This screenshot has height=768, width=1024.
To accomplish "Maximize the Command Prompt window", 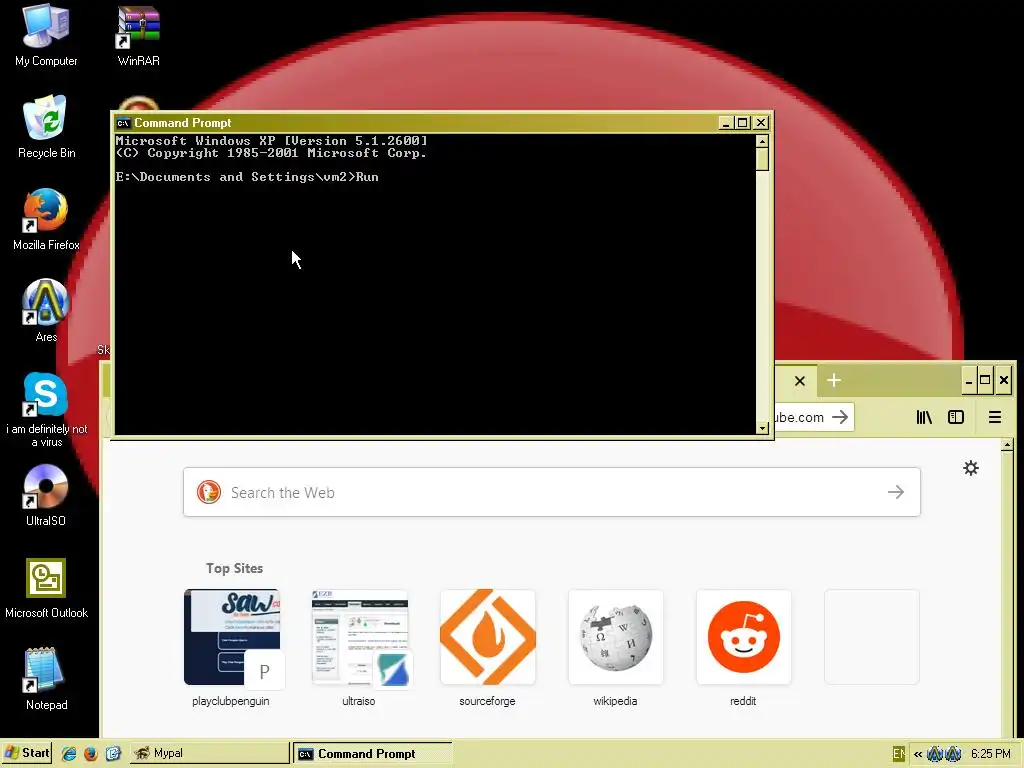I will (x=743, y=123).
